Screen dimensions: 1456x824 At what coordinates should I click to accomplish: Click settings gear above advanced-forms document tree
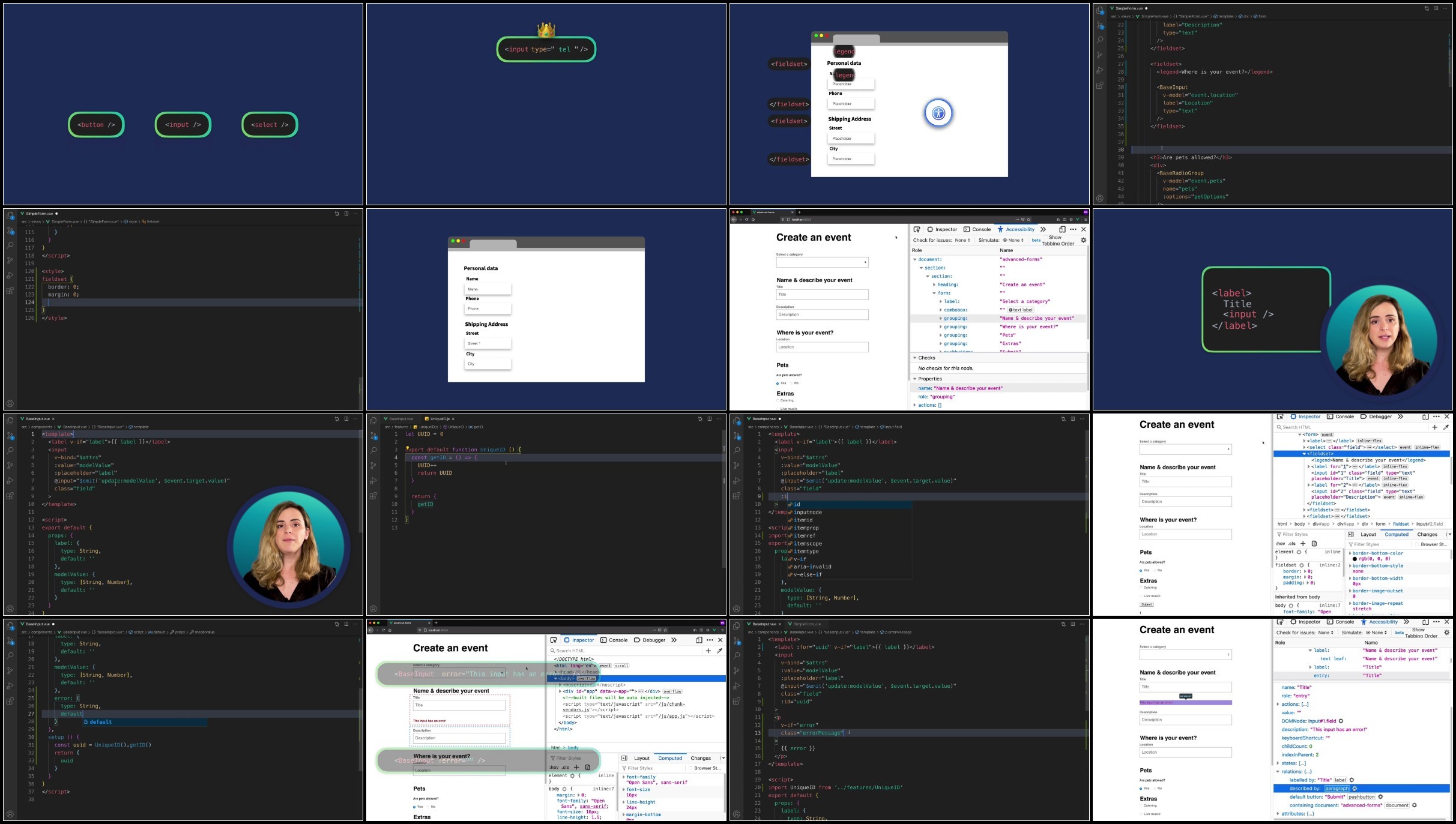(x=1084, y=240)
